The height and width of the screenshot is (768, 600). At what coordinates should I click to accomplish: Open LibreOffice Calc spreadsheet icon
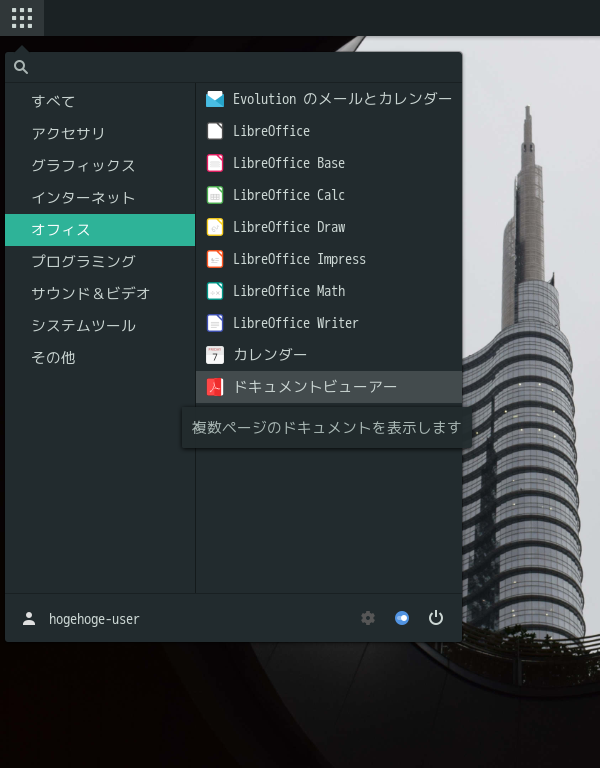(215, 195)
